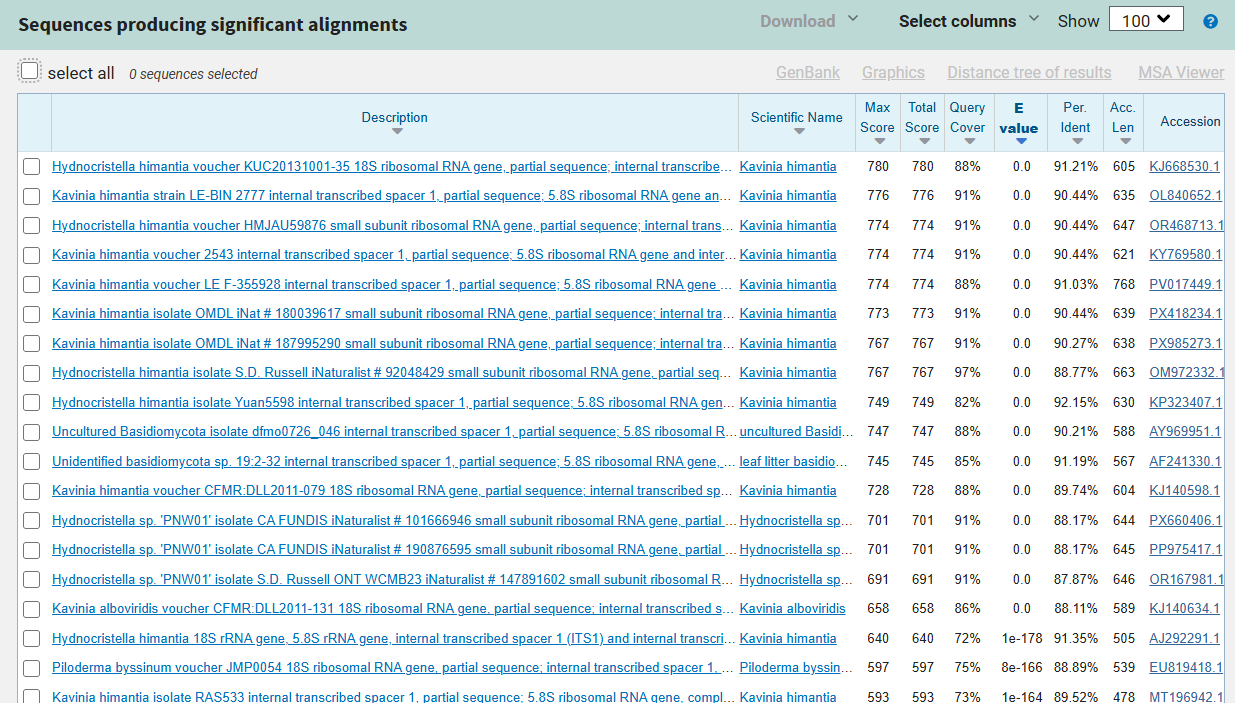Image resolution: width=1235 pixels, height=703 pixels.
Task: Open accession OL840652.1 link
Action: 1186,196
